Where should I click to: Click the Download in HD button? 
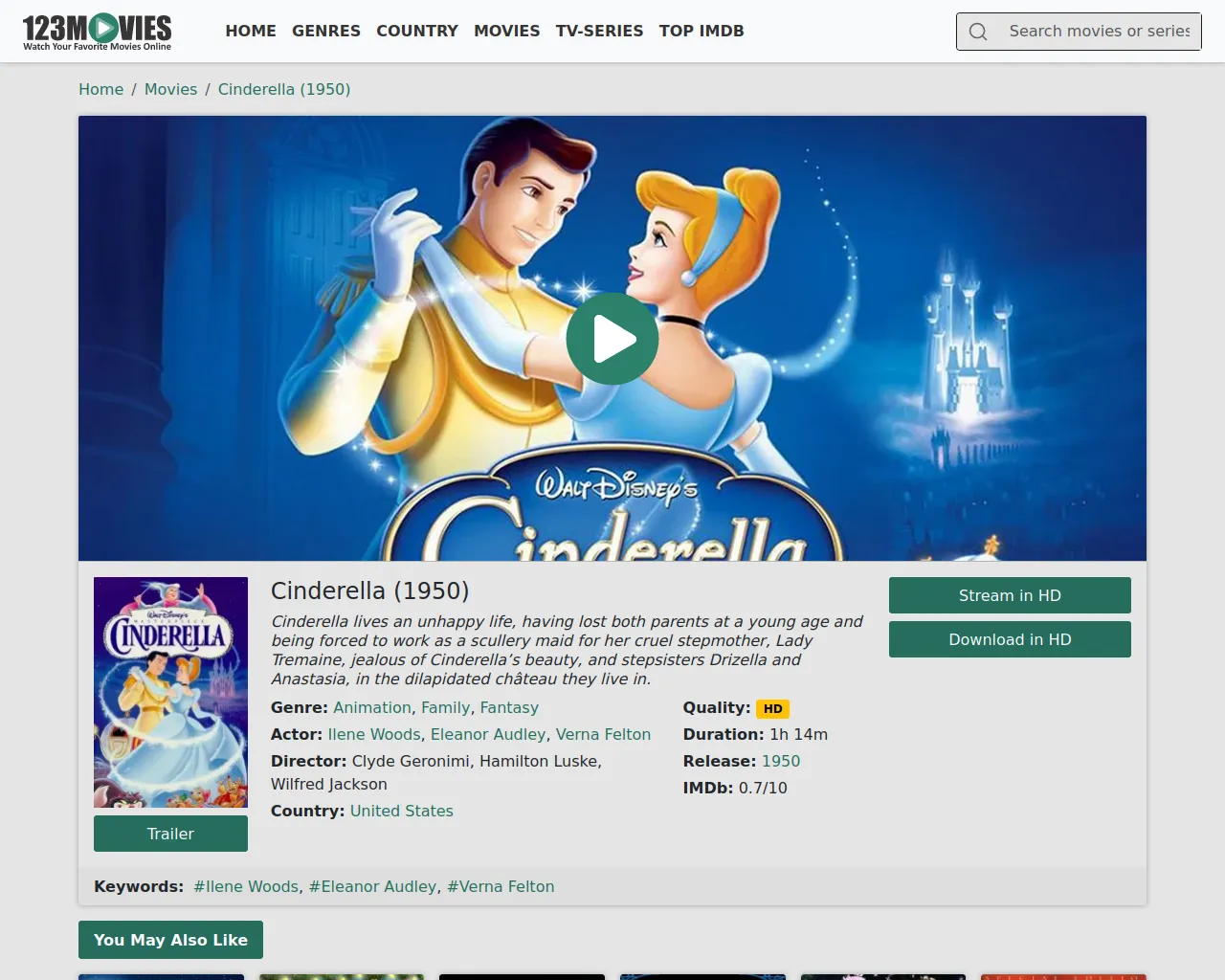pos(1010,639)
